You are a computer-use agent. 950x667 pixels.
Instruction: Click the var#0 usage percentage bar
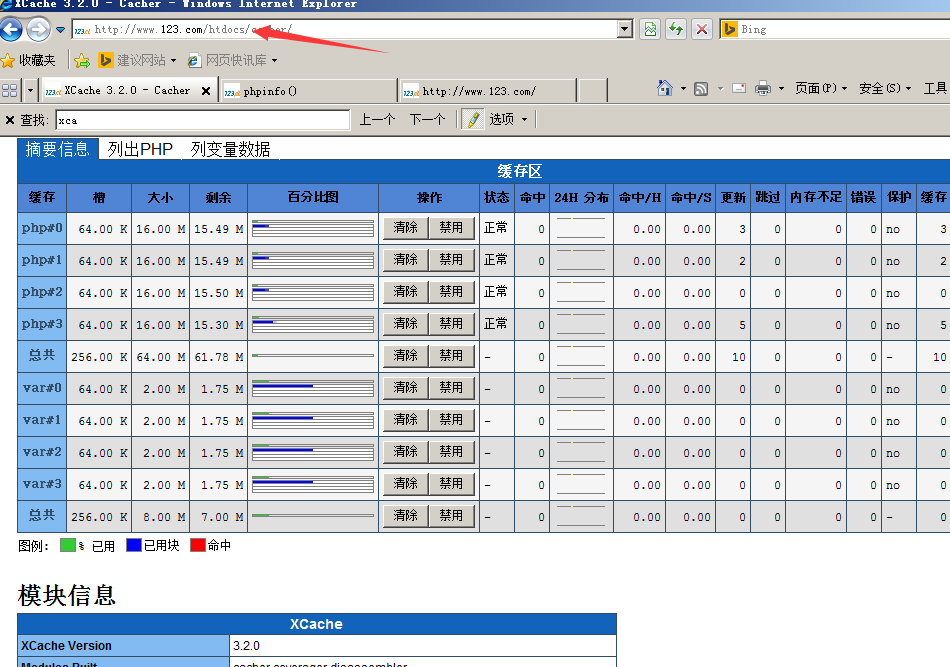(x=313, y=388)
